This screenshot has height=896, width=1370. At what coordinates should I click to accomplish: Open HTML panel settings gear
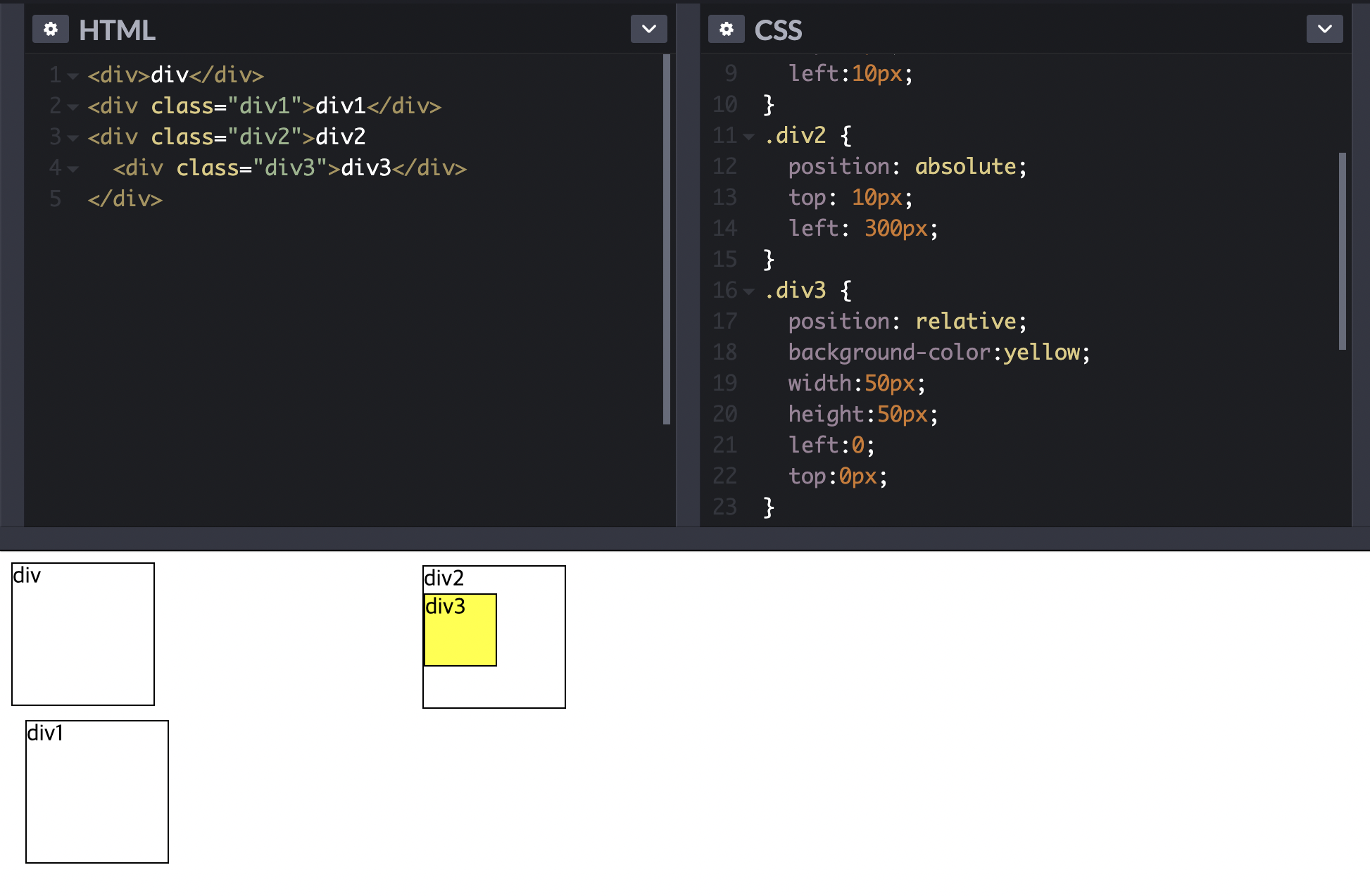(x=50, y=30)
